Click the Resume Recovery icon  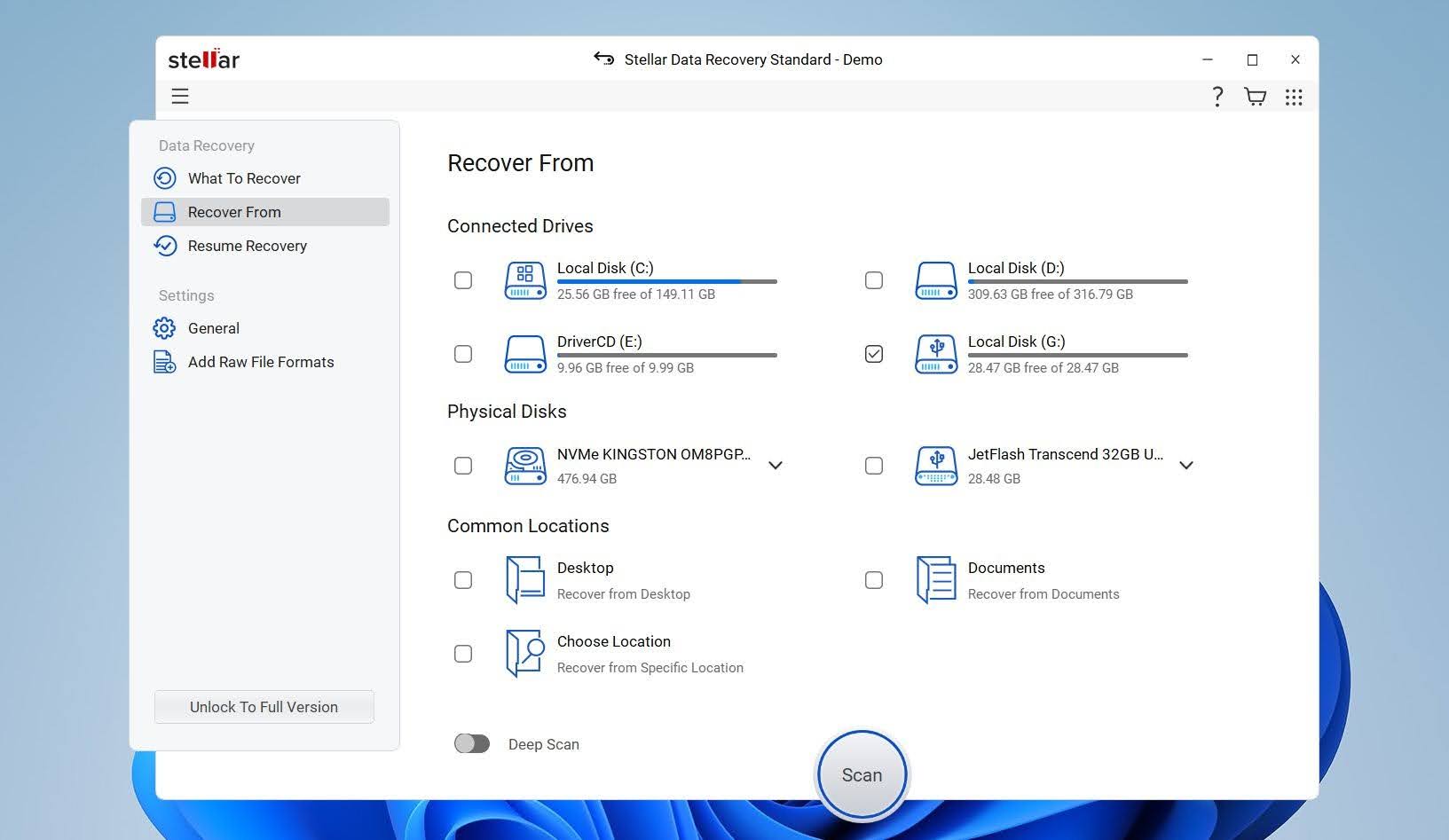click(165, 246)
